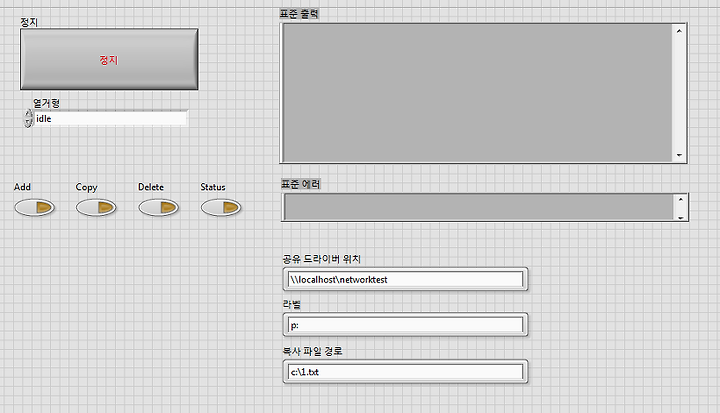
Task: Select the Status label above the switch
Action: click(x=213, y=187)
